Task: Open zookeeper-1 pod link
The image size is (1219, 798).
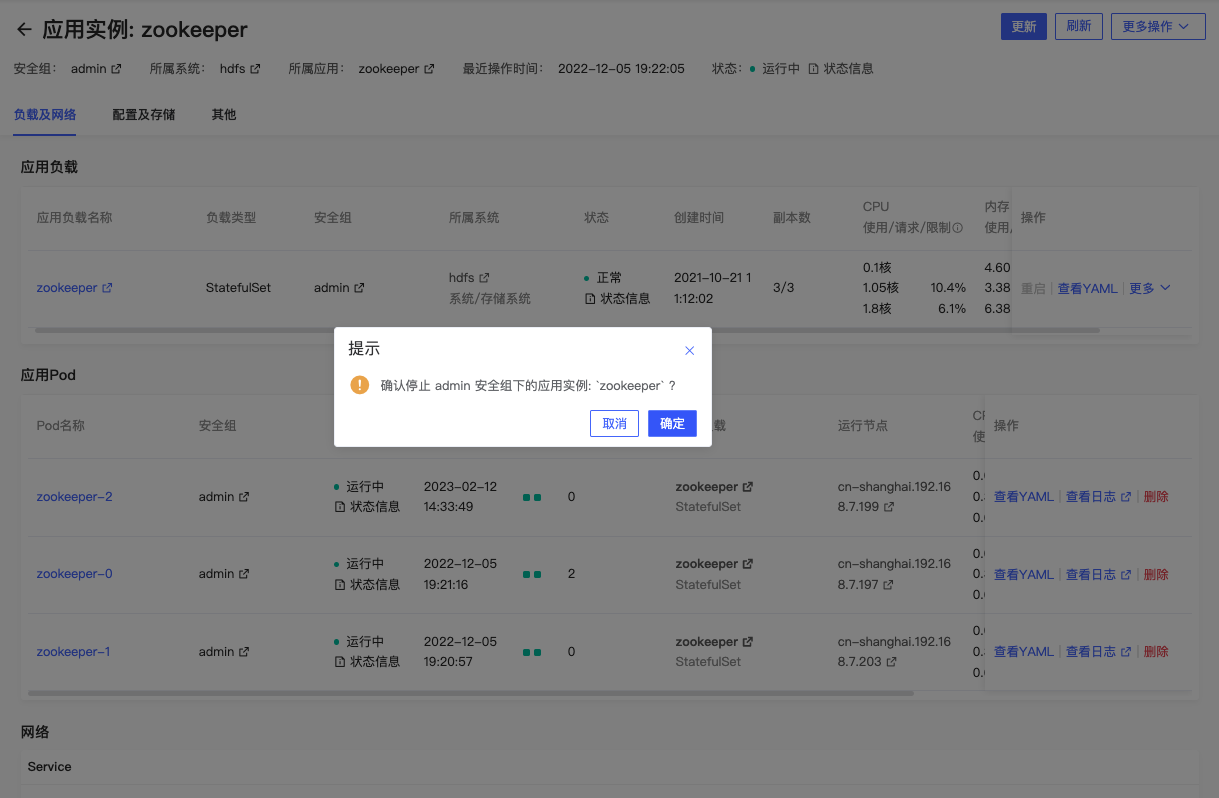Action: pos(73,652)
